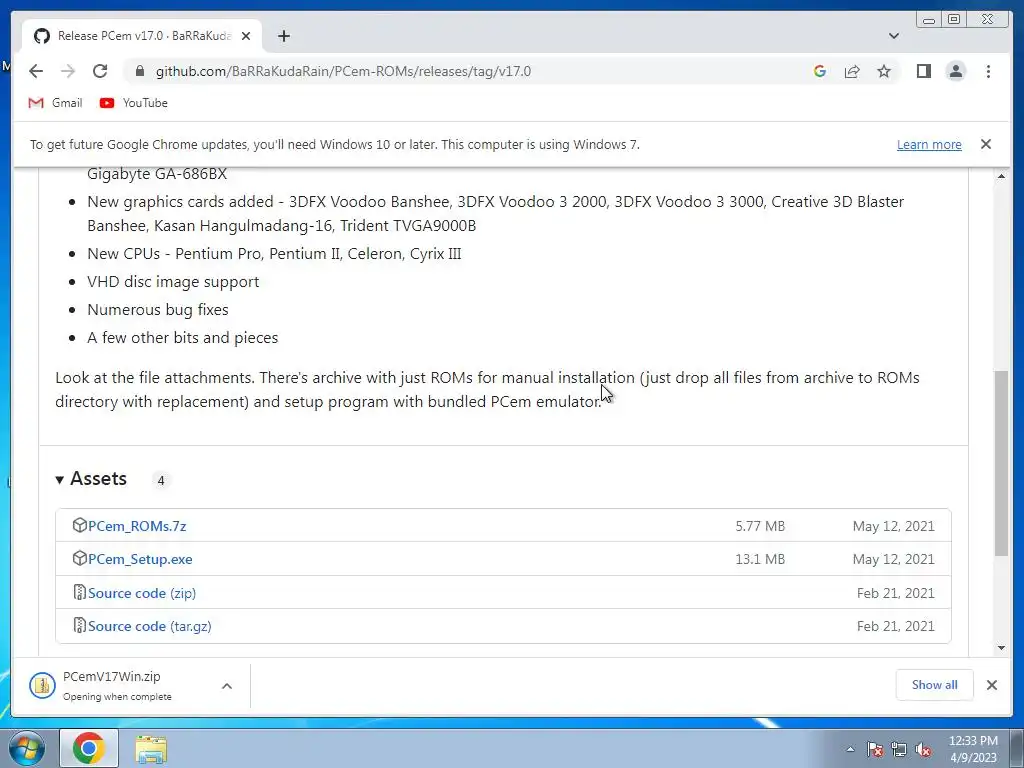Click the archive icon beside Source code (tar.gz)
The height and width of the screenshot is (768, 1024).
click(79, 625)
